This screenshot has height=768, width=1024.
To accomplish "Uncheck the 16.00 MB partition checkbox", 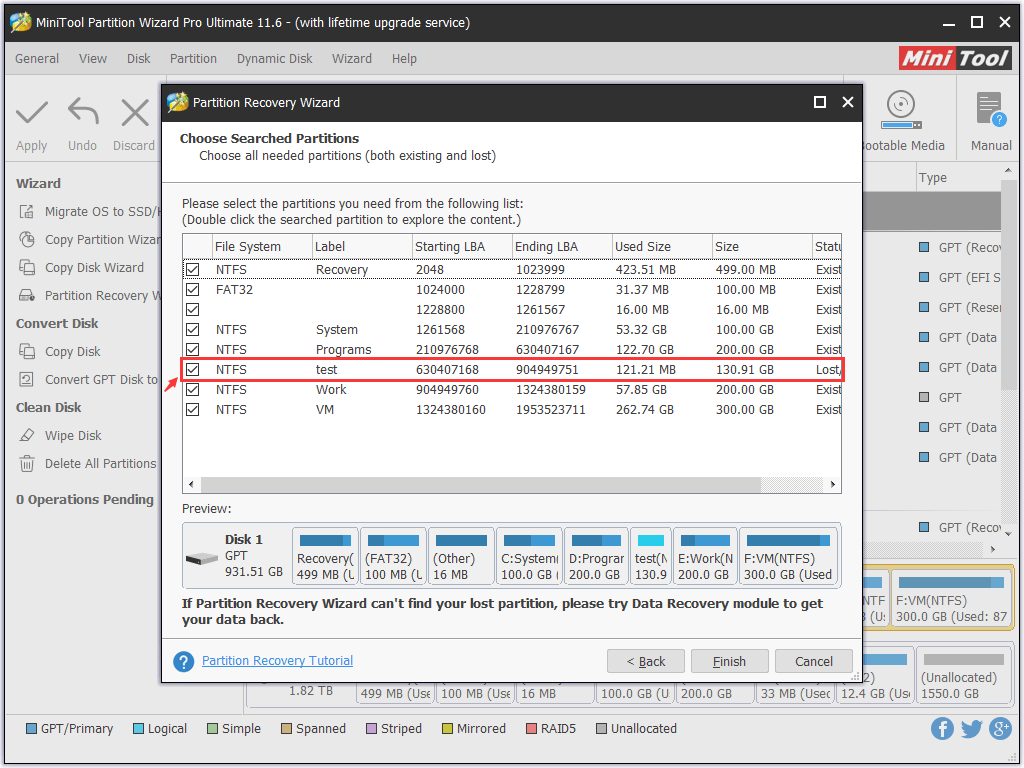I will point(193,310).
